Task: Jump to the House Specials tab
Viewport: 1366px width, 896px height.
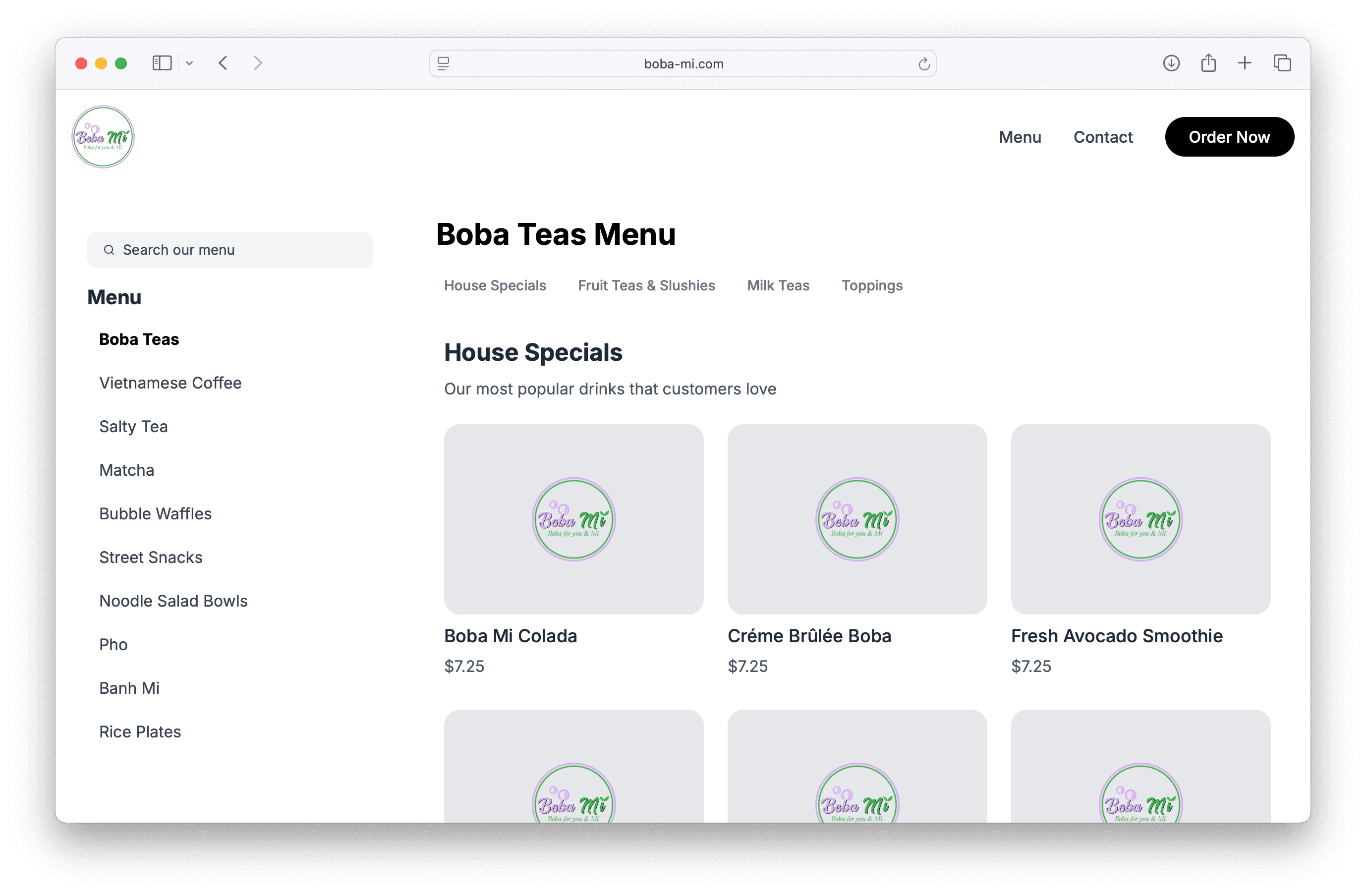Action: coord(495,285)
